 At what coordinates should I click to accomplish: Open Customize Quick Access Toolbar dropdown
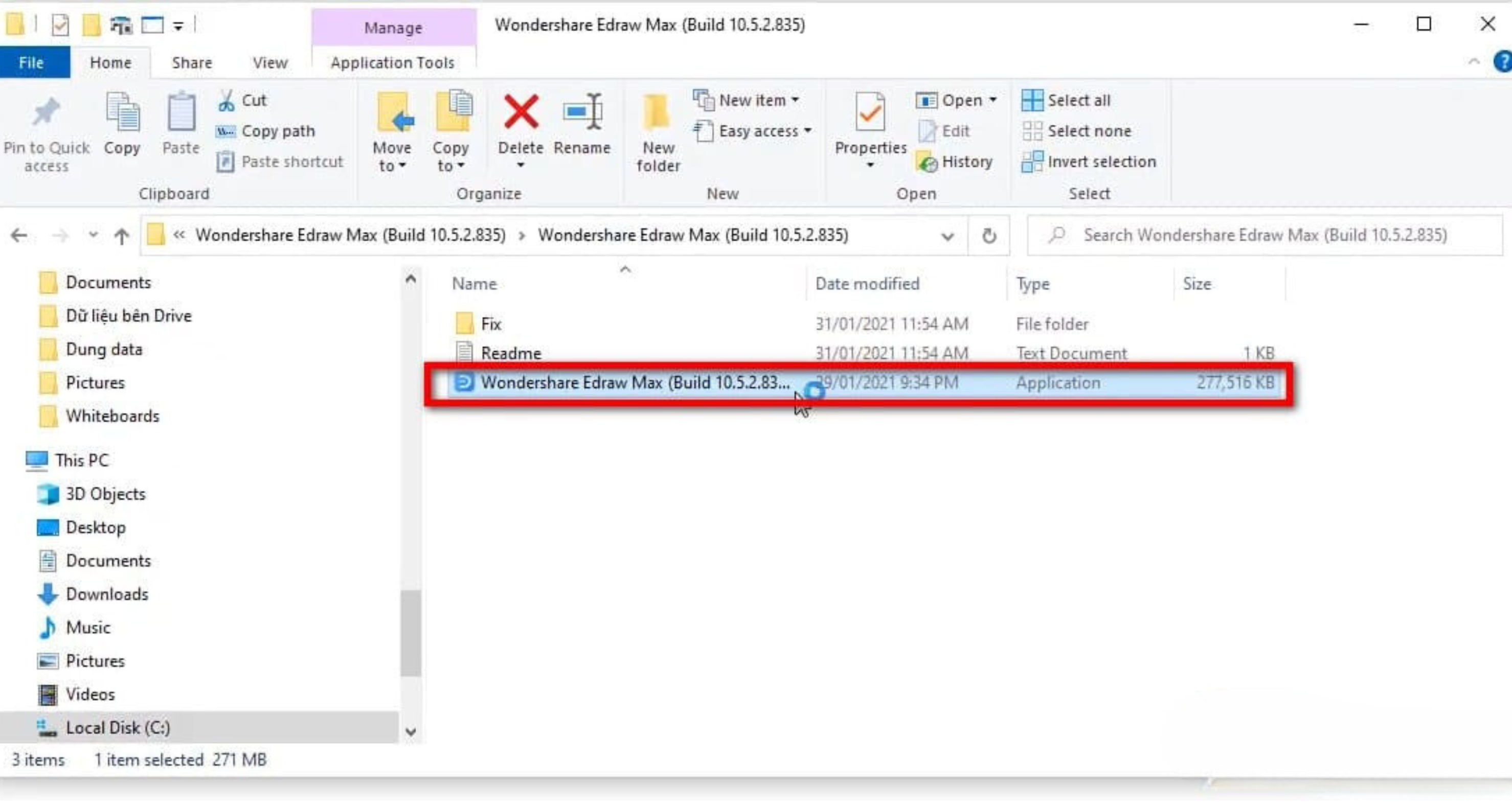coord(178,26)
